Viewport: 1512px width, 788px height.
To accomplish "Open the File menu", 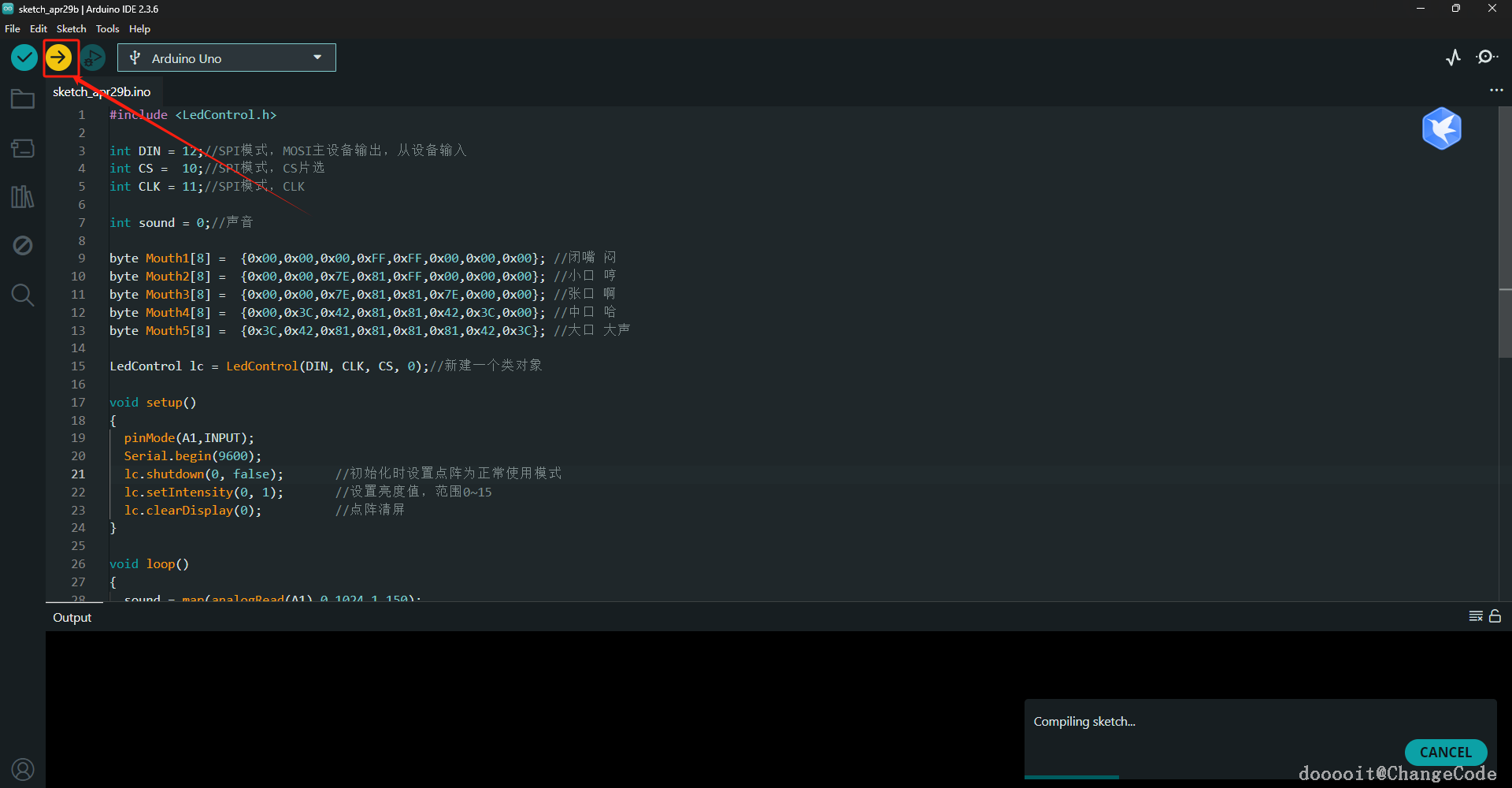I will coord(13,29).
